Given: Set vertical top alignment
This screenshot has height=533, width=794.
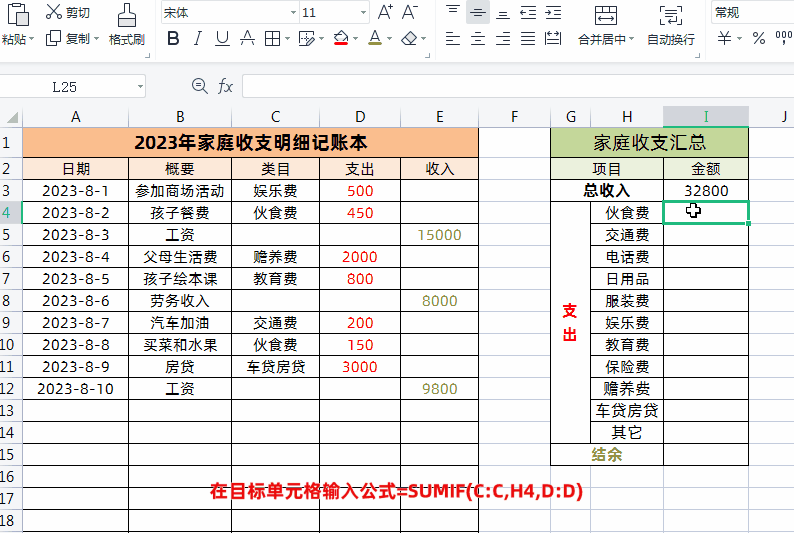Looking at the screenshot, I should tap(453, 12).
